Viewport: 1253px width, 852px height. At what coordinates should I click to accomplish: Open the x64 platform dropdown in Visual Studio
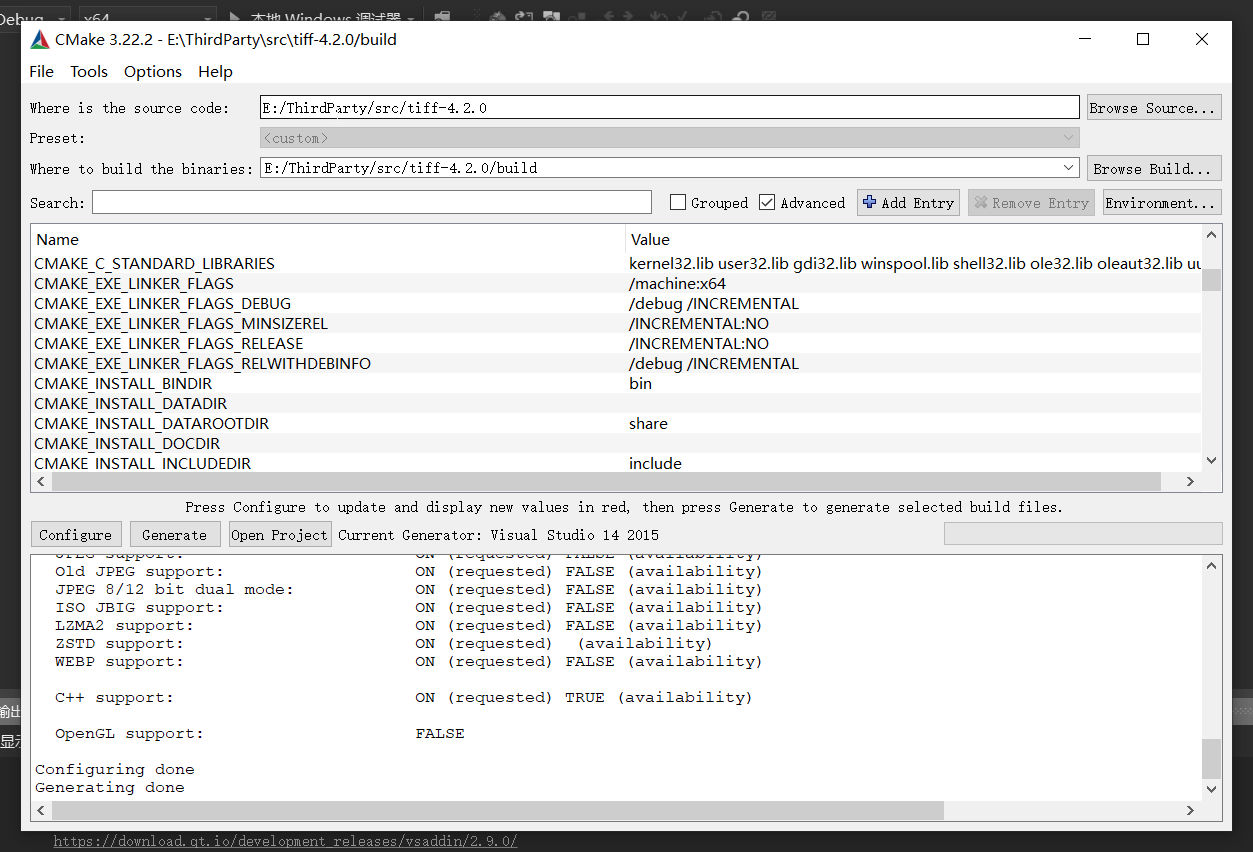tap(147, 17)
